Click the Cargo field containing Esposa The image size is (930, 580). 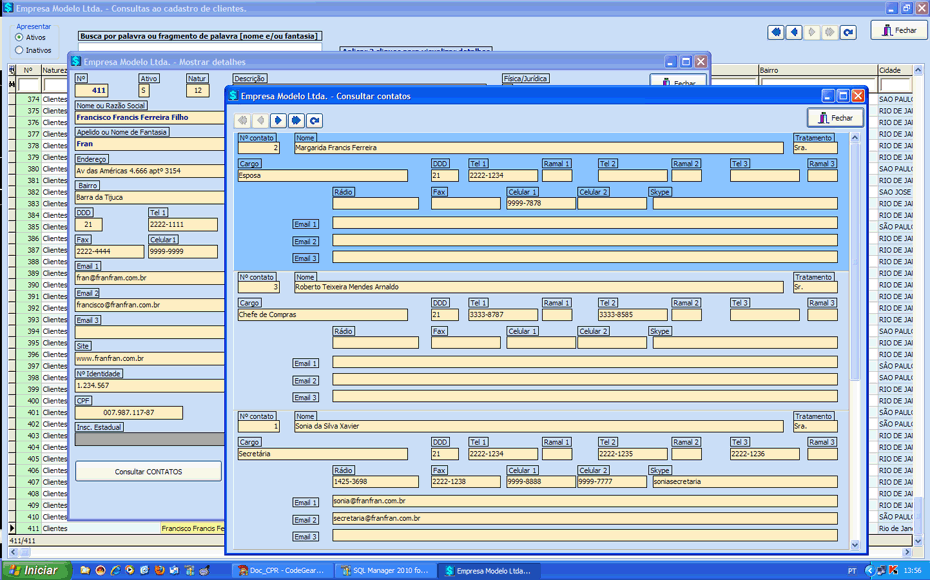click(323, 176)
